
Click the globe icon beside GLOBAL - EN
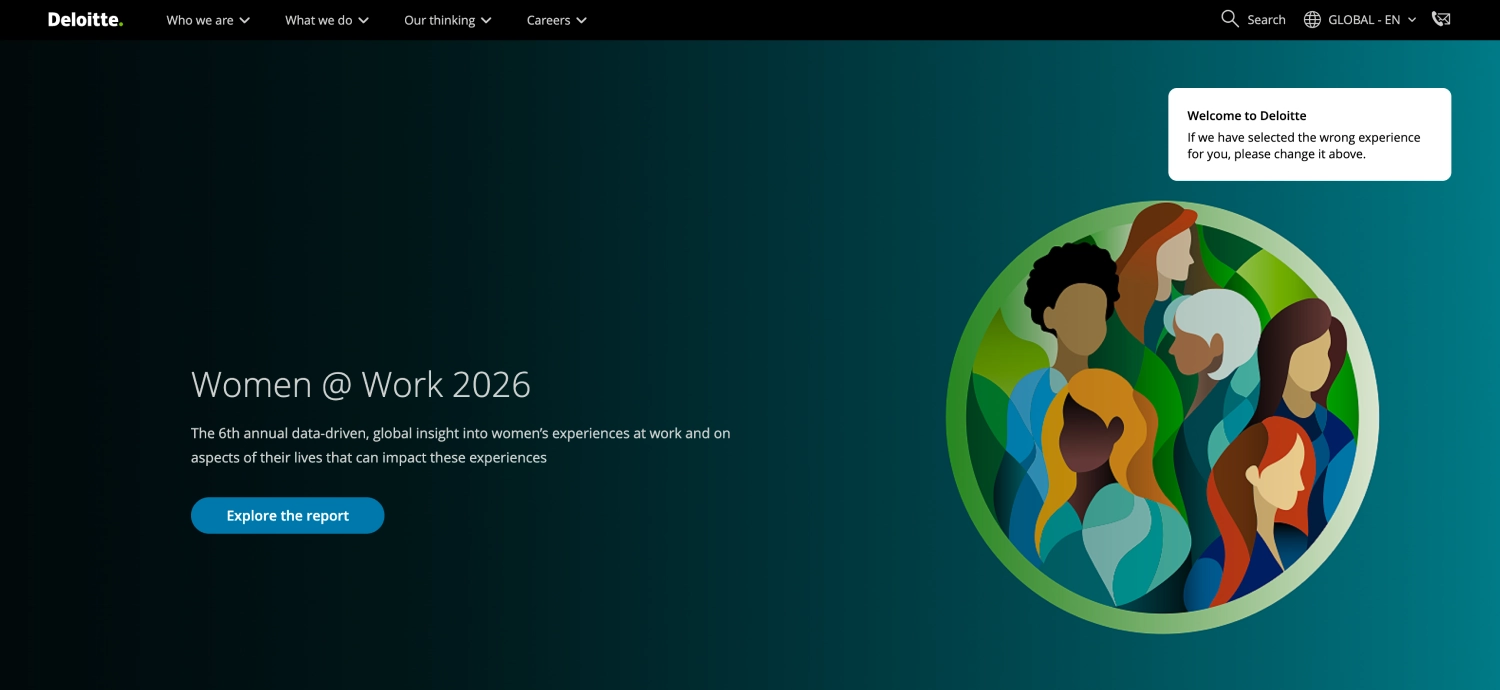1312,20
